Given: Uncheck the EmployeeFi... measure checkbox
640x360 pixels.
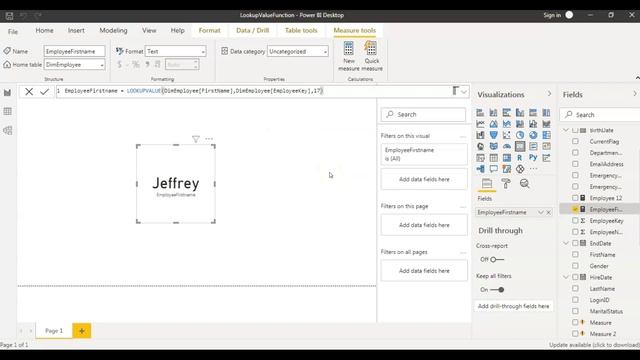Looking at the screenshot, I should point(575,209).
